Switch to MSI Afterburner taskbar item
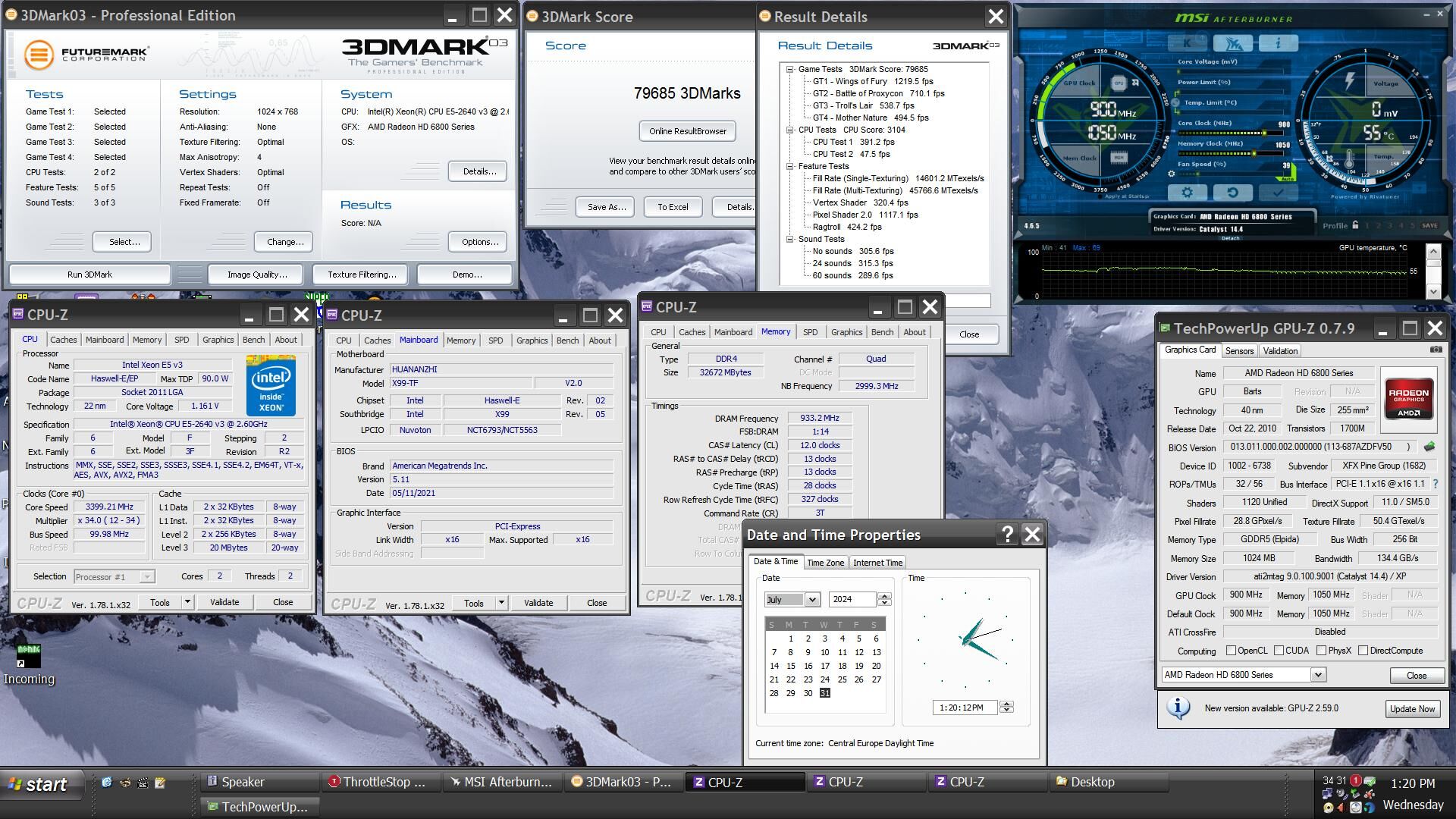This screenshot has height=819, width=1456. [x=504, y=782]
